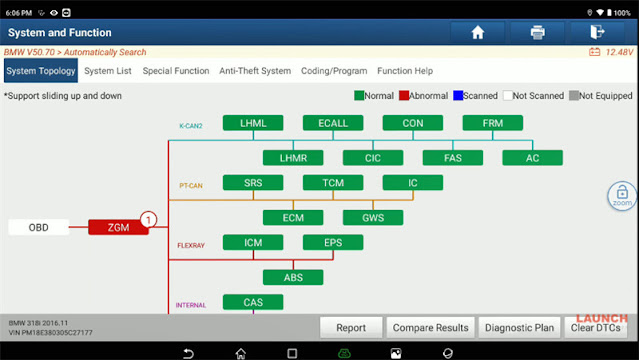Click the Report button
Screen dimensions: 639x360
coord(351,328)
